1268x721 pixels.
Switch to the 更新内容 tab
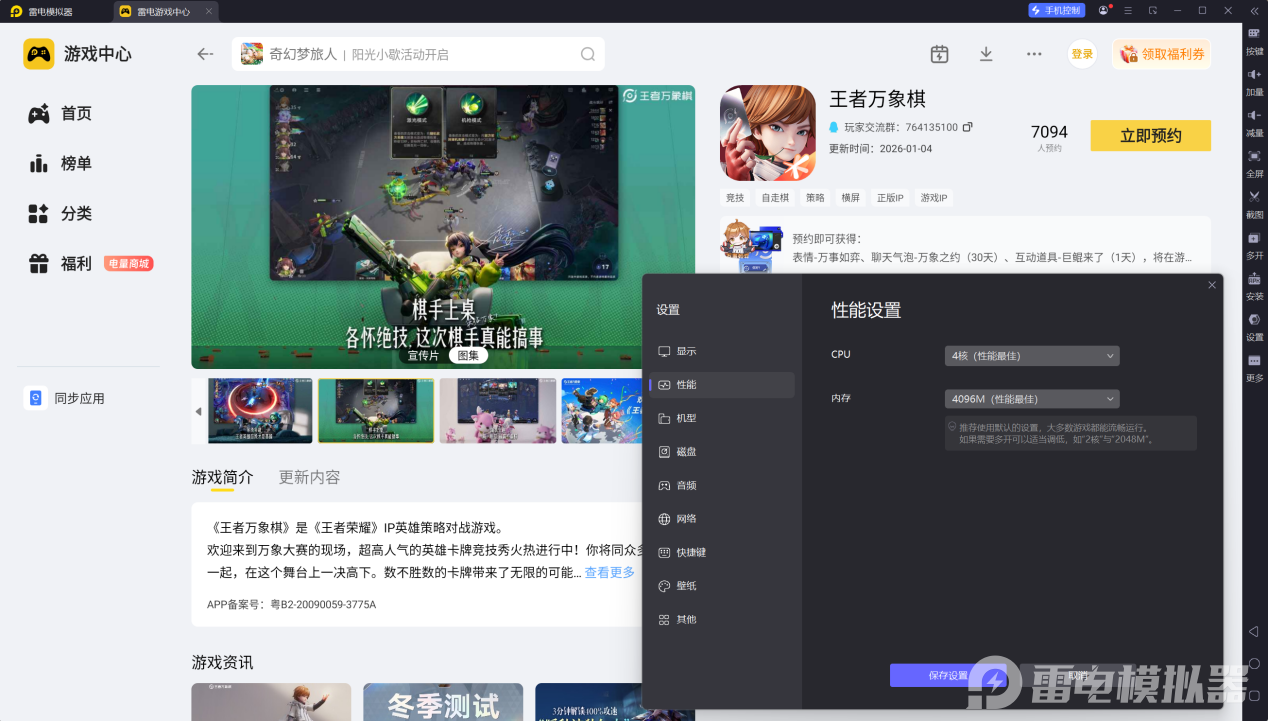tap(309, 478)
